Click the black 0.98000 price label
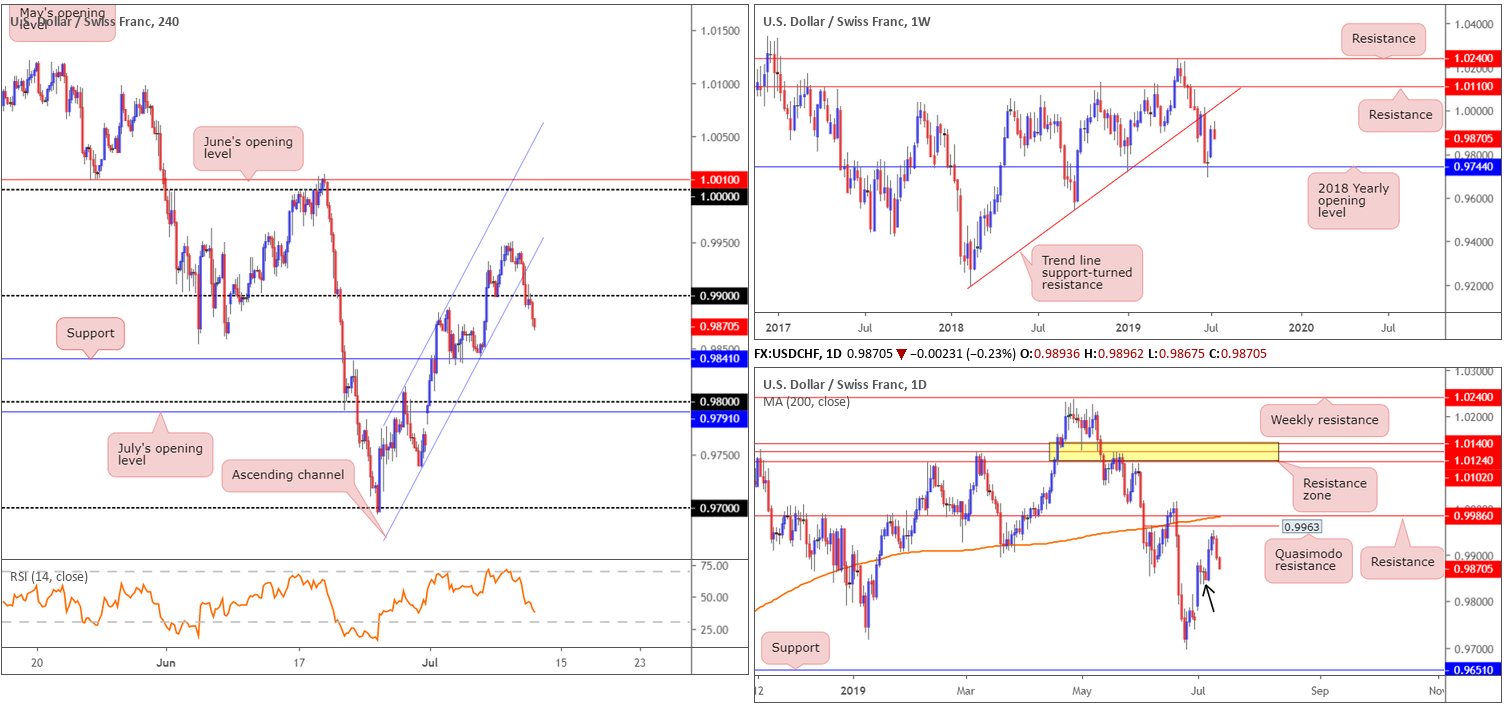 [720, 401]
